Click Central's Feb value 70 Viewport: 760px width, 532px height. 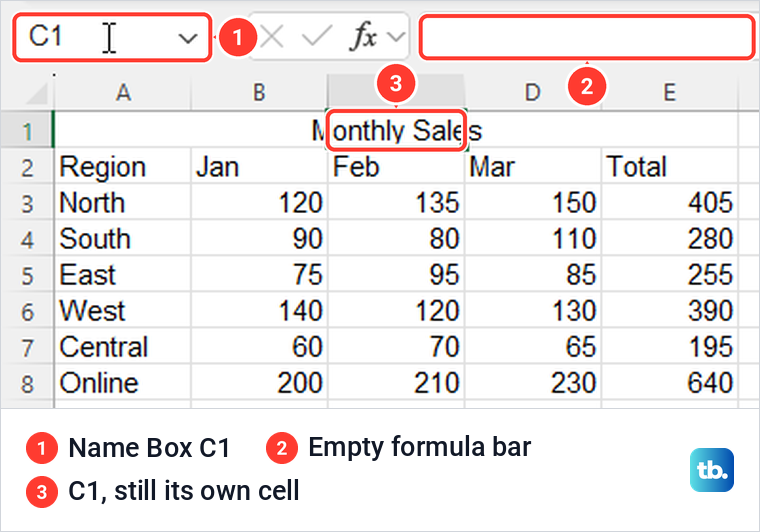tap(396, 346)
